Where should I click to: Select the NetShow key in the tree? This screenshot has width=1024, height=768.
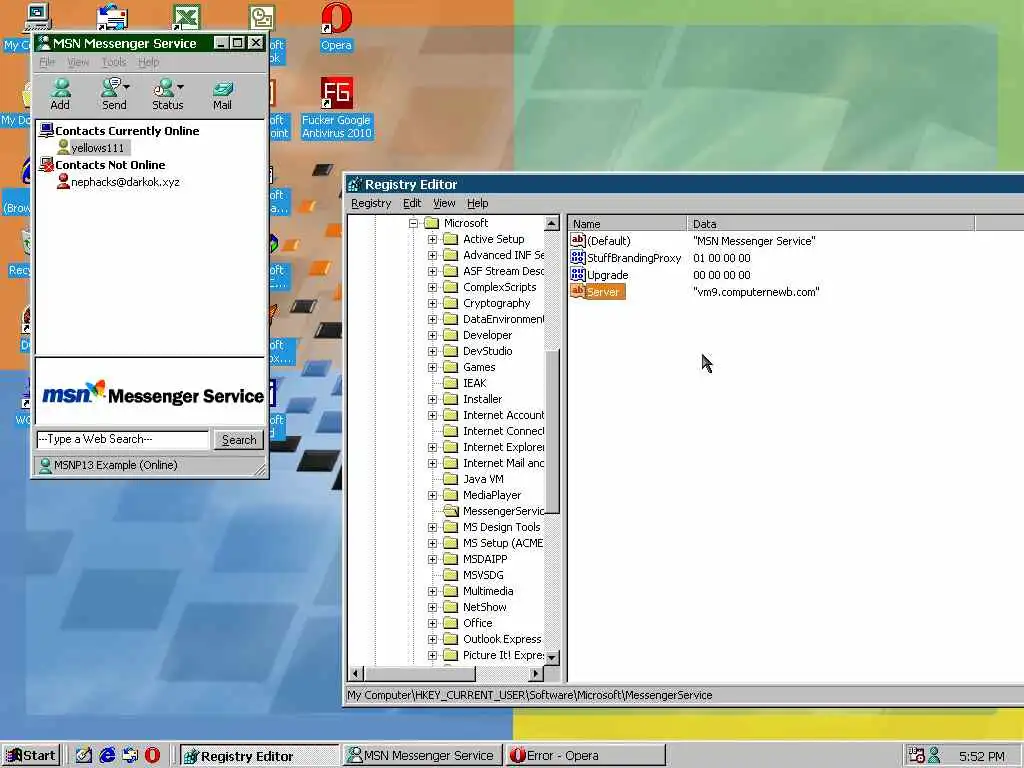(x=485, y=607)
